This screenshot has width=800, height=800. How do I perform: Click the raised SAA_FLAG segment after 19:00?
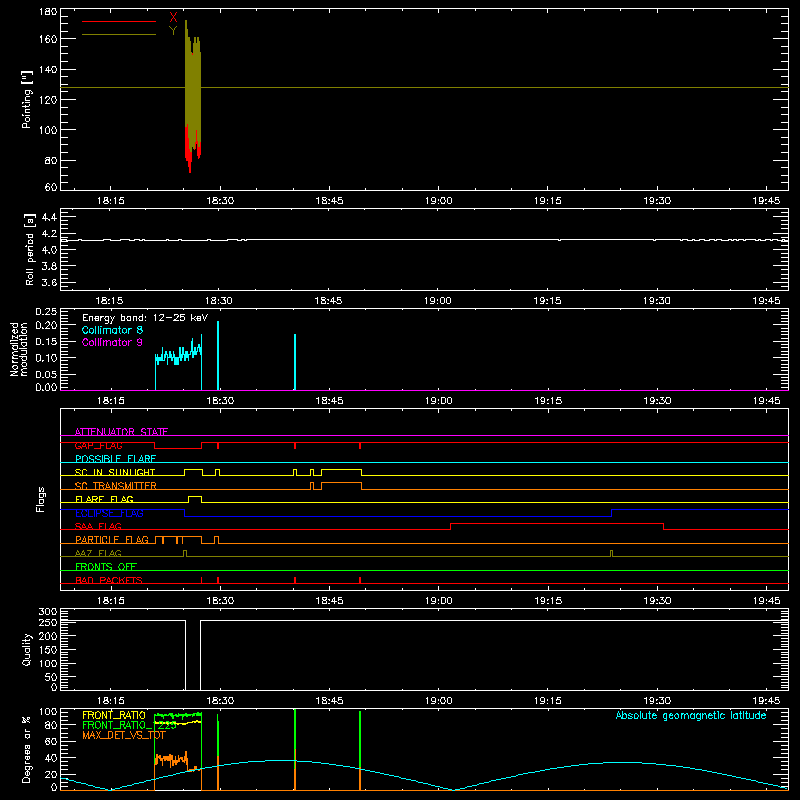(x=557, y=524)
